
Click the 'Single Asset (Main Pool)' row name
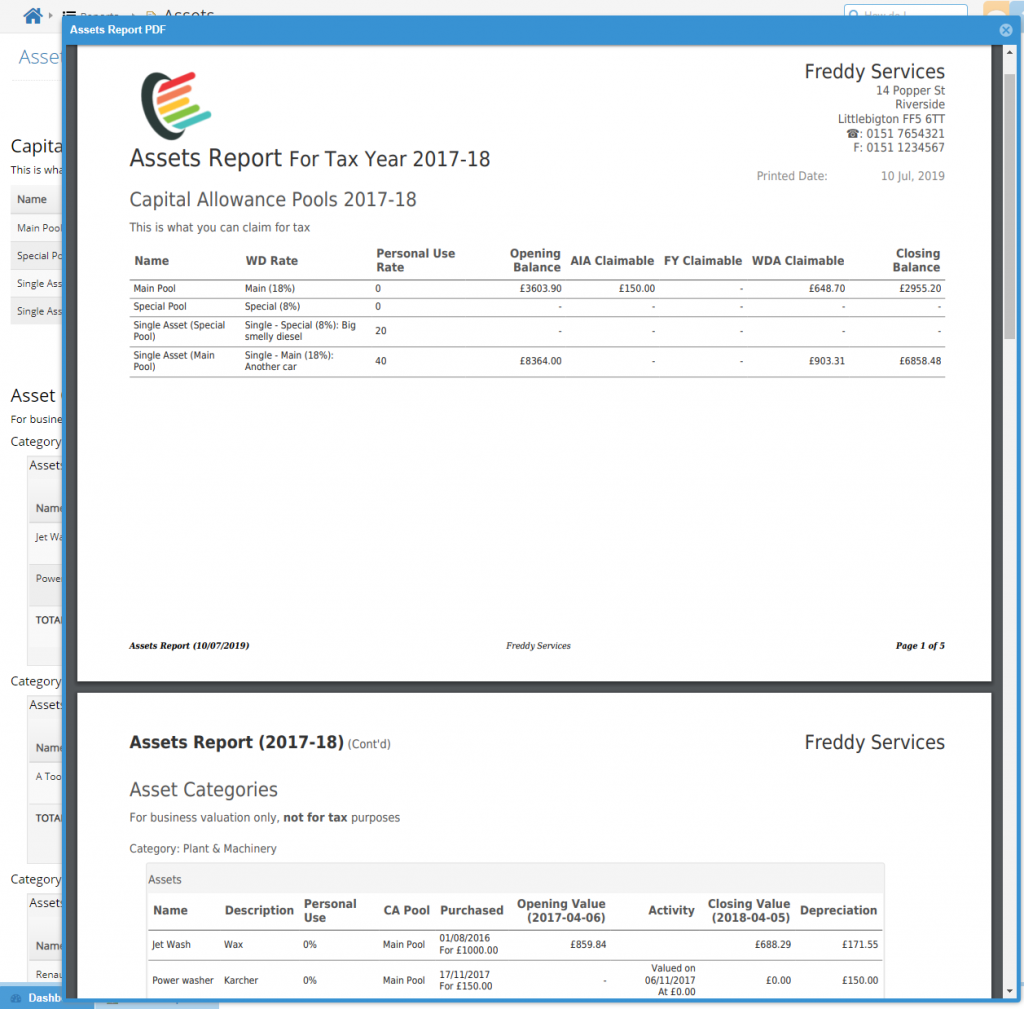[174, 360]
